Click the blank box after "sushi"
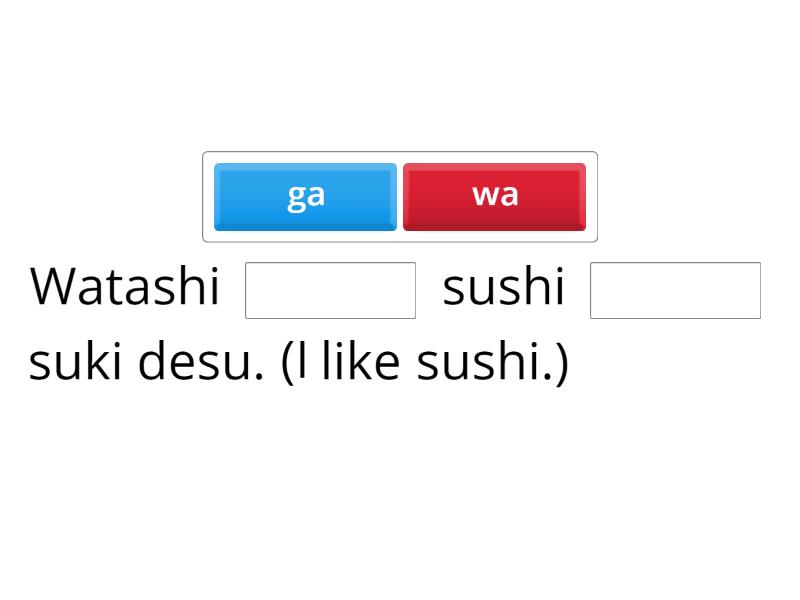Image resolution: width=800 pixels, height=600 pixels. (675, 290)
